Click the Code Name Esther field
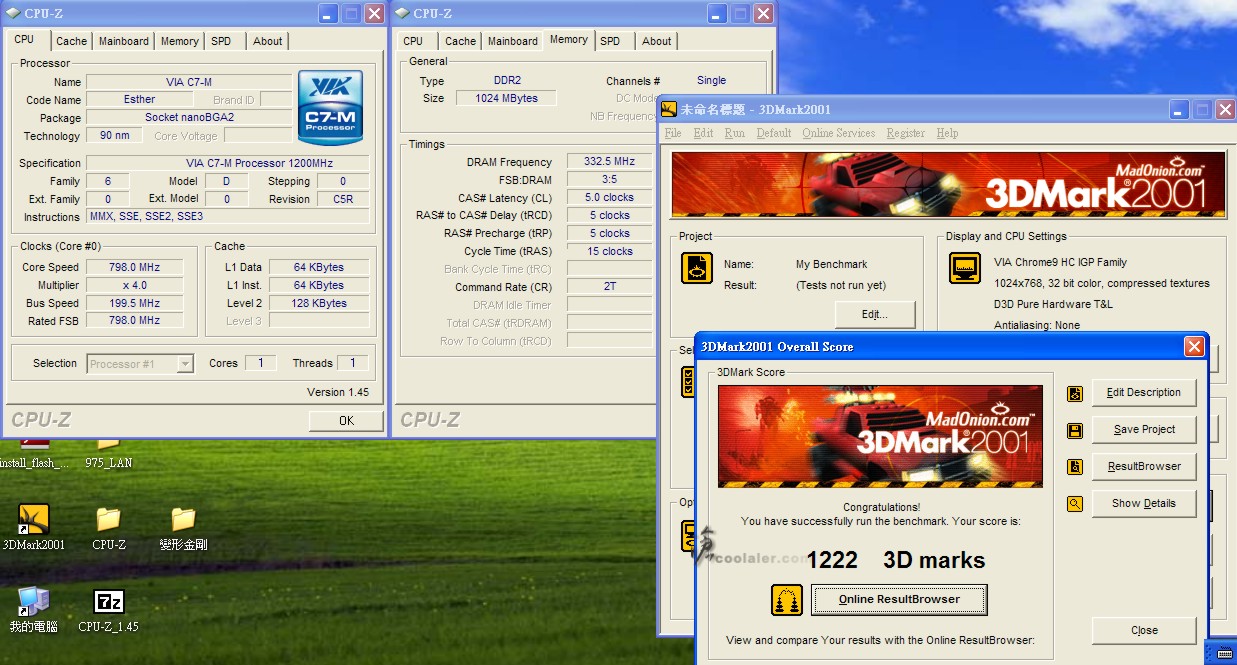The image size is (1237, 665). [140, 100]
